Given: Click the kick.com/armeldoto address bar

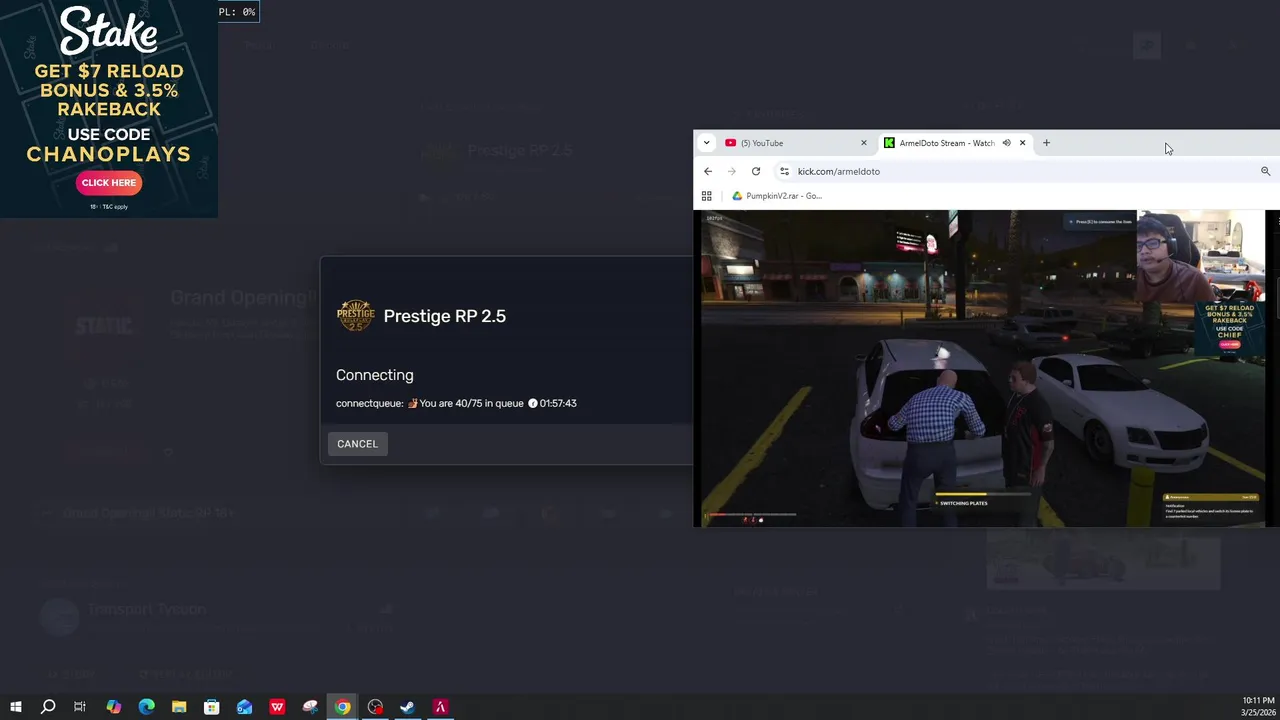Looking at the screenshot, I should click(1020, 171).
